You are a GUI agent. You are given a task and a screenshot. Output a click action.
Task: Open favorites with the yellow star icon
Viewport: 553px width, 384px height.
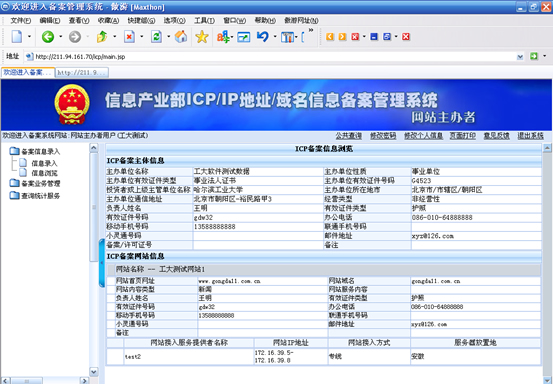click(x=202, y=37)
